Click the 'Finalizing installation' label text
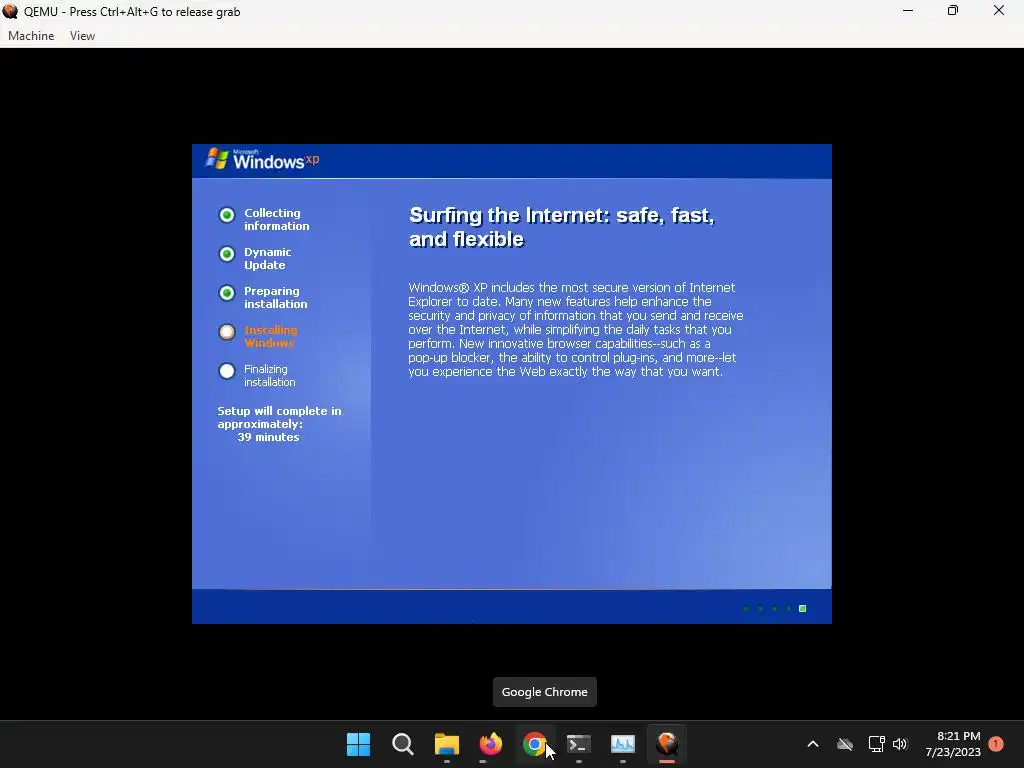Viewport: 1024px width, 768px height. pyautogui.click(x=270, y=376)
